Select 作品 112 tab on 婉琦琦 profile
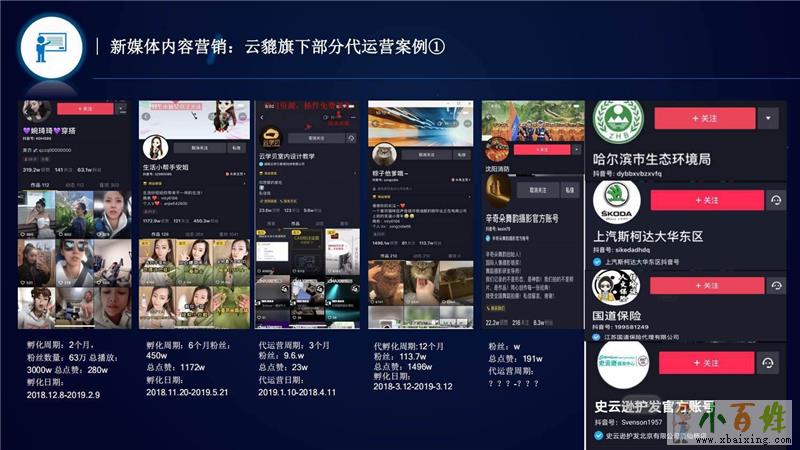Screen dimensions: 800x450 pyautogui.click(x=42, y=184)
